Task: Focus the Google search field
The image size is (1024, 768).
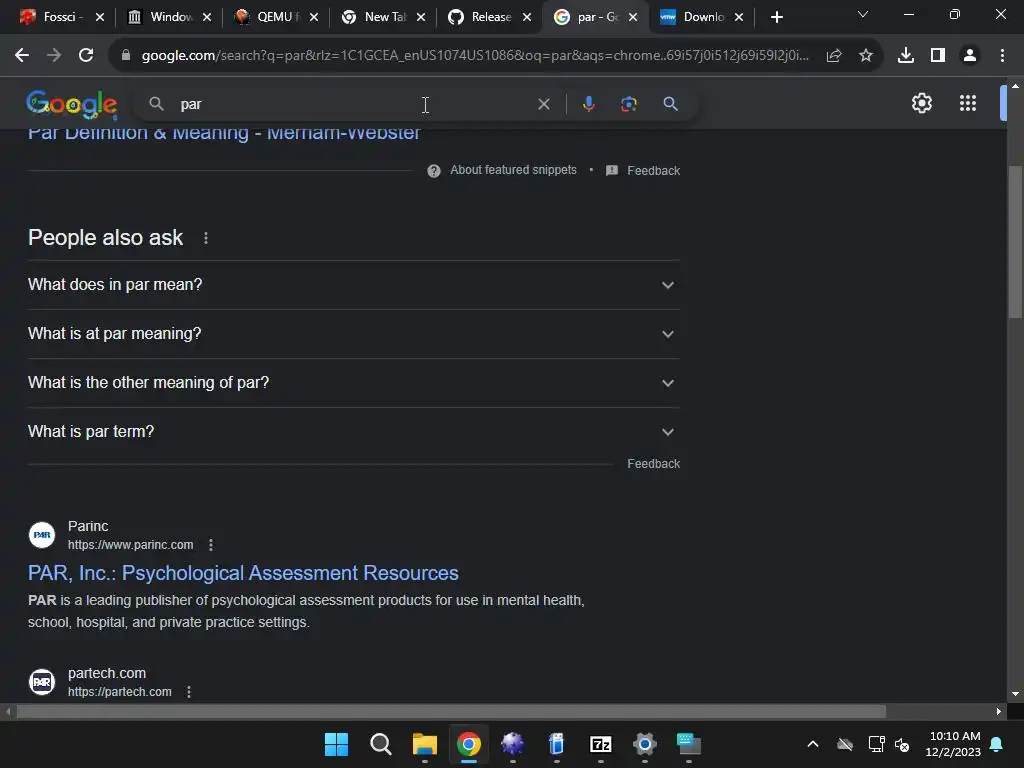Action: pyautogui.click(x=353, y=104)
